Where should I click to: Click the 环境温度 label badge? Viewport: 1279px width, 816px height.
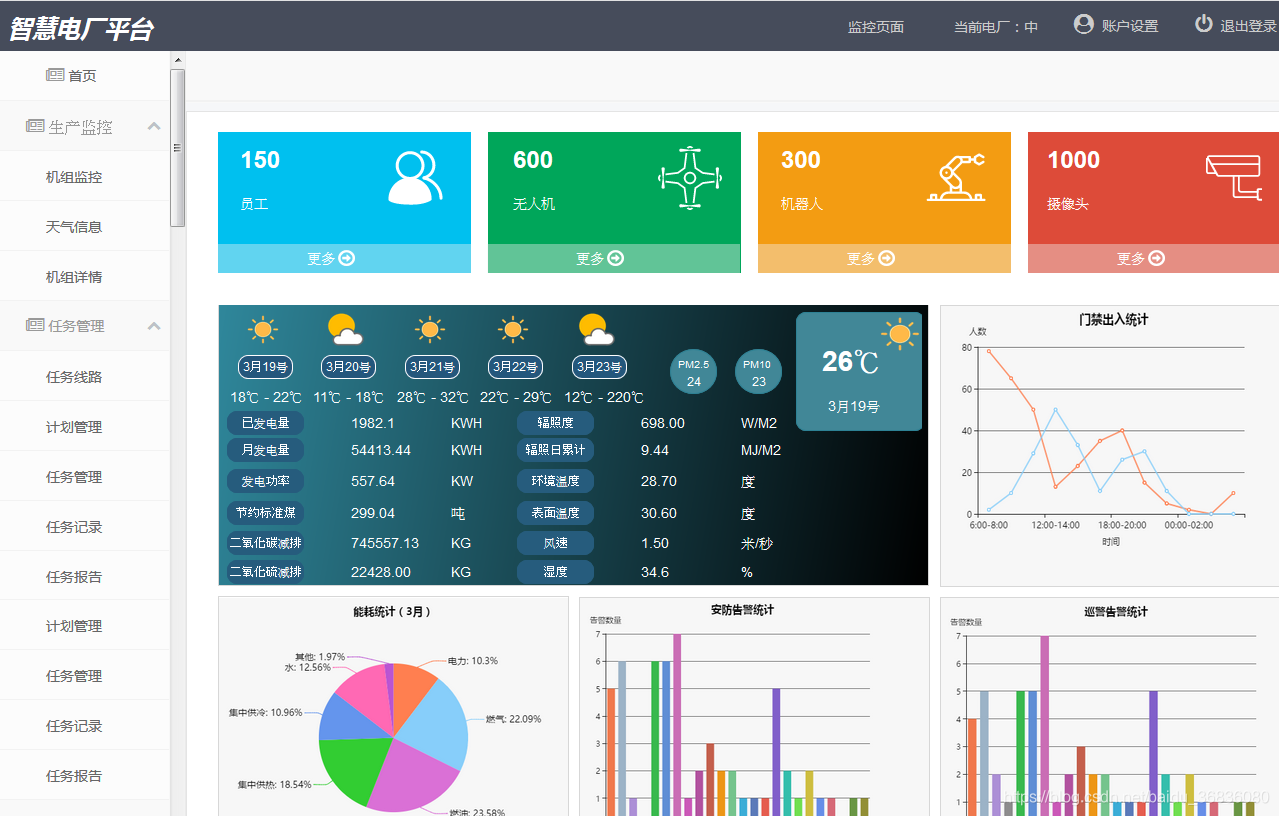555,481
